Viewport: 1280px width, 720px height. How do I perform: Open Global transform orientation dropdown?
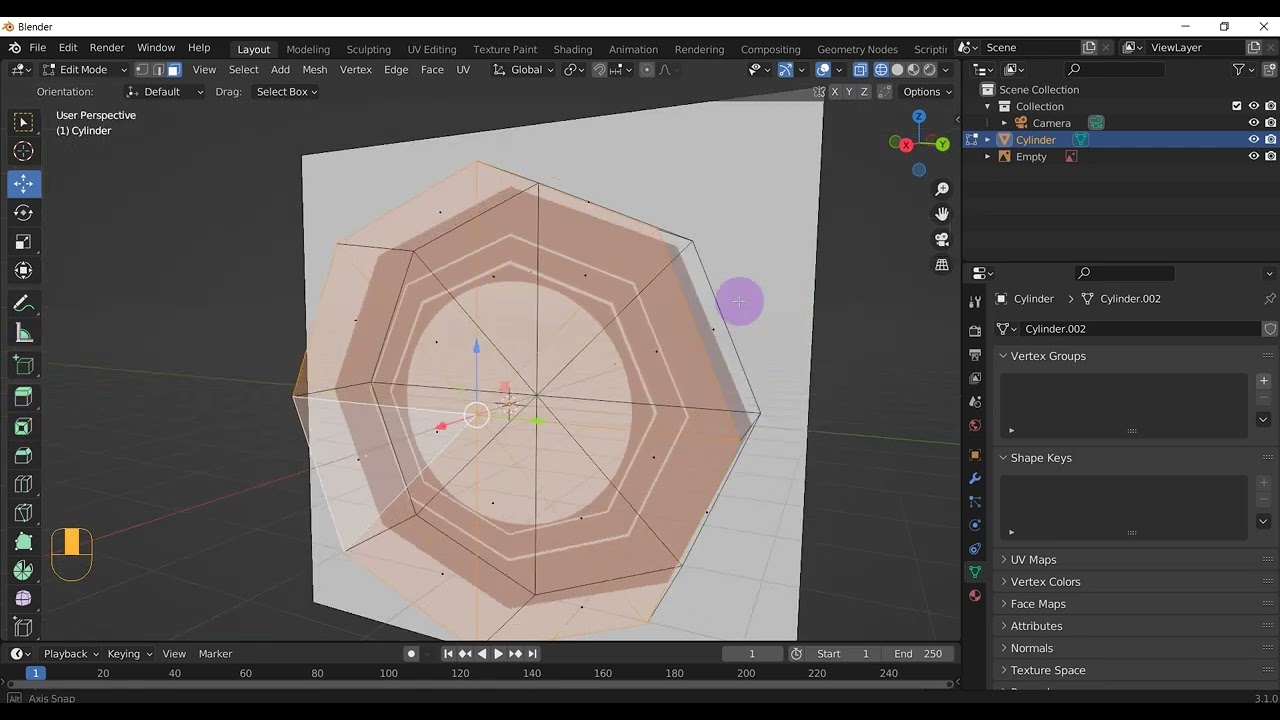click(x=523, y=70)
